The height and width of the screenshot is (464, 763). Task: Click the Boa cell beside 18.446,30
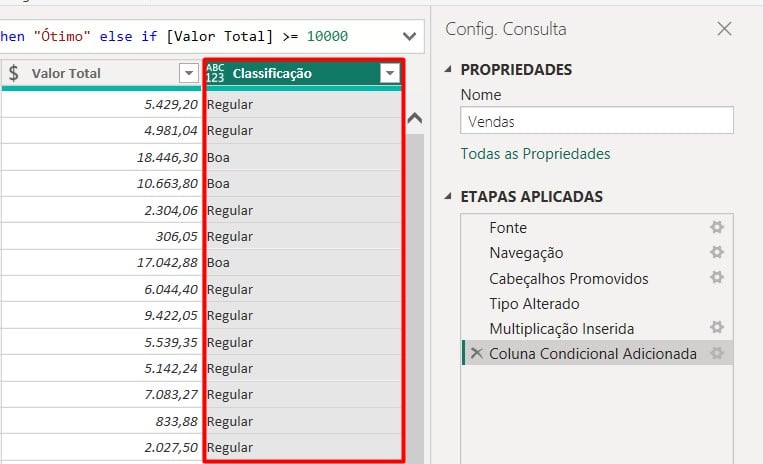point(303,157)
